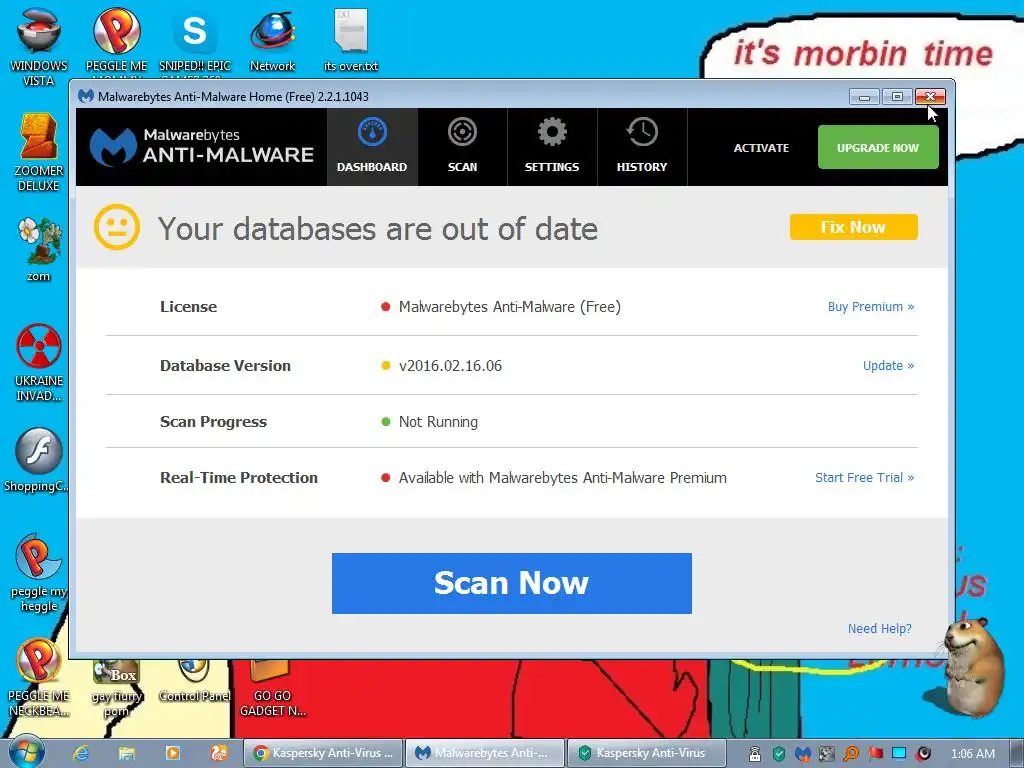
Task: Select the ShoppingC.. Flash desktop icon
Action: click(38, 460)
